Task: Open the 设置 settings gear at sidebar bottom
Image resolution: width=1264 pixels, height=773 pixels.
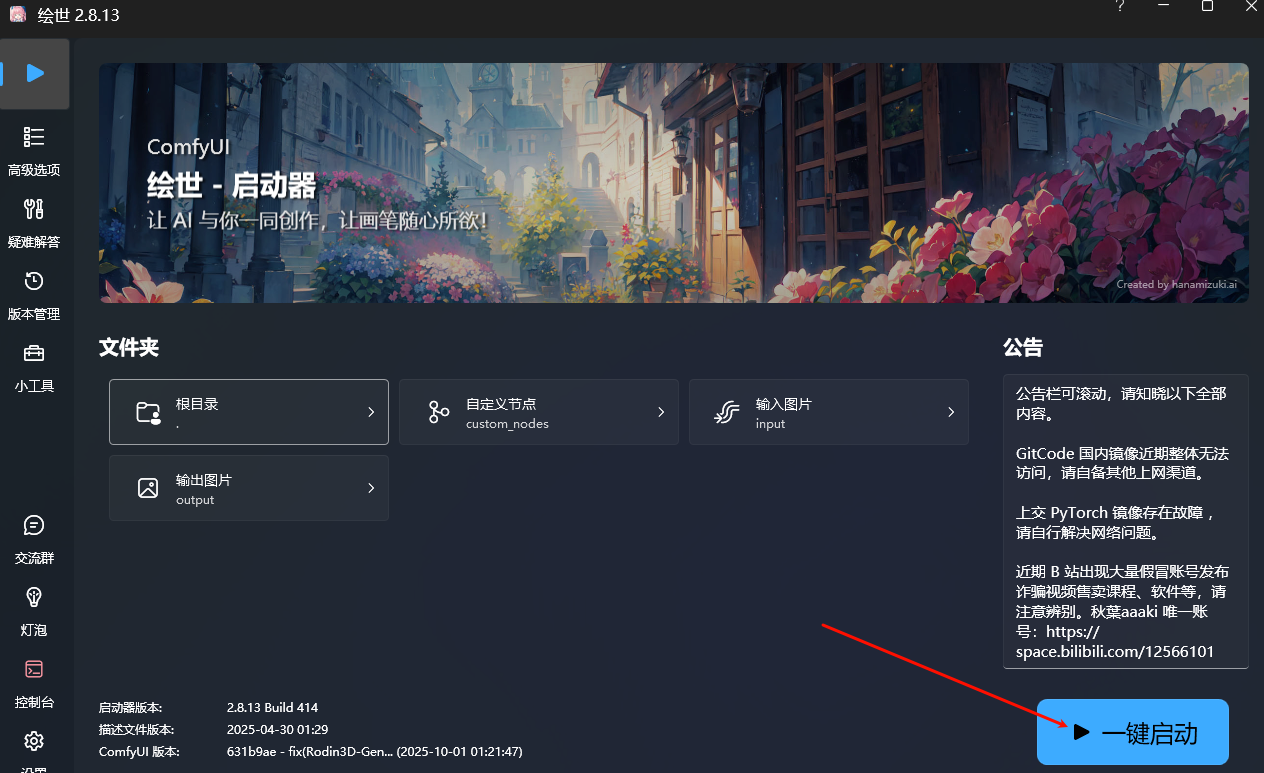Action: point(34,741)
